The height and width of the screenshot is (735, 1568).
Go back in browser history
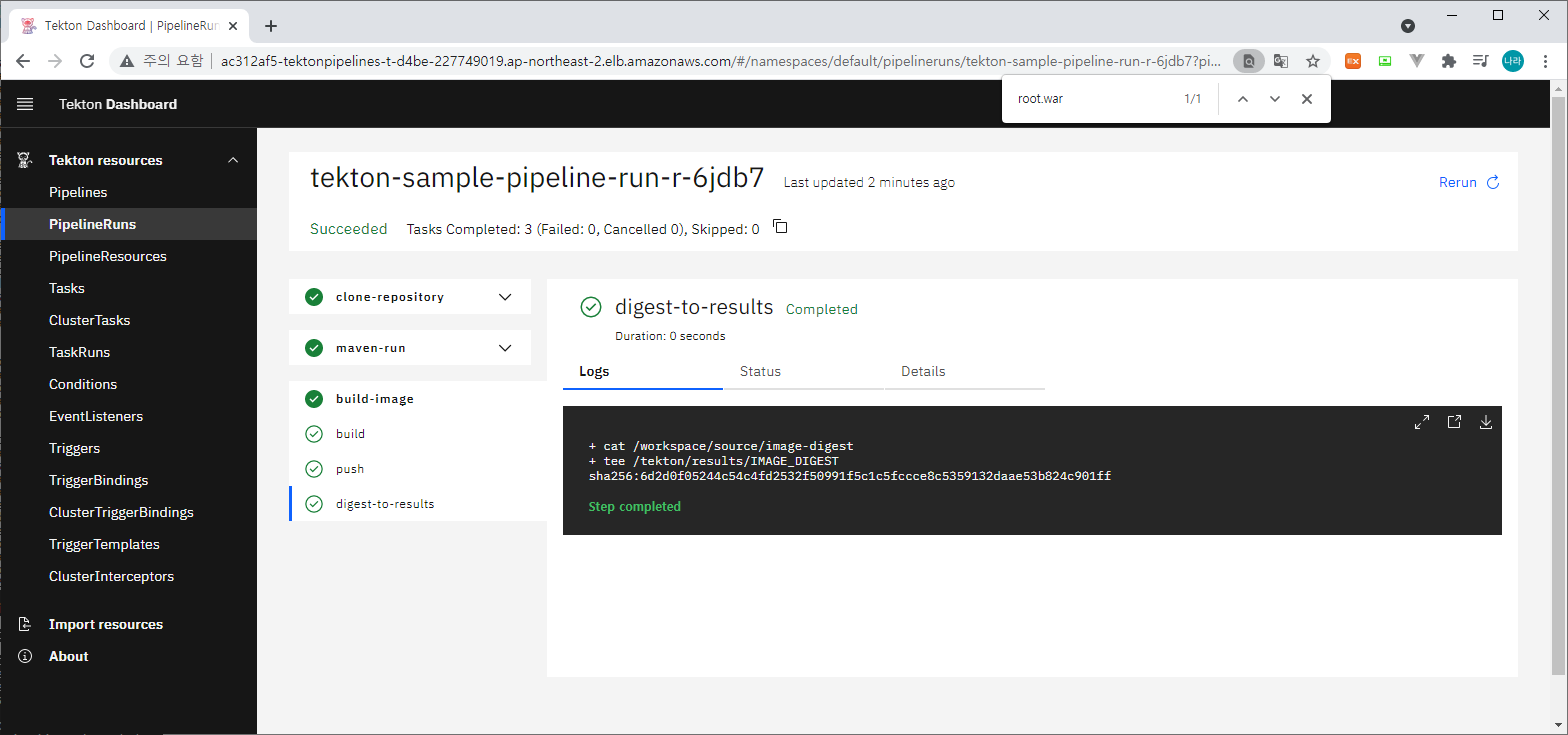click(x=23, y=61)
